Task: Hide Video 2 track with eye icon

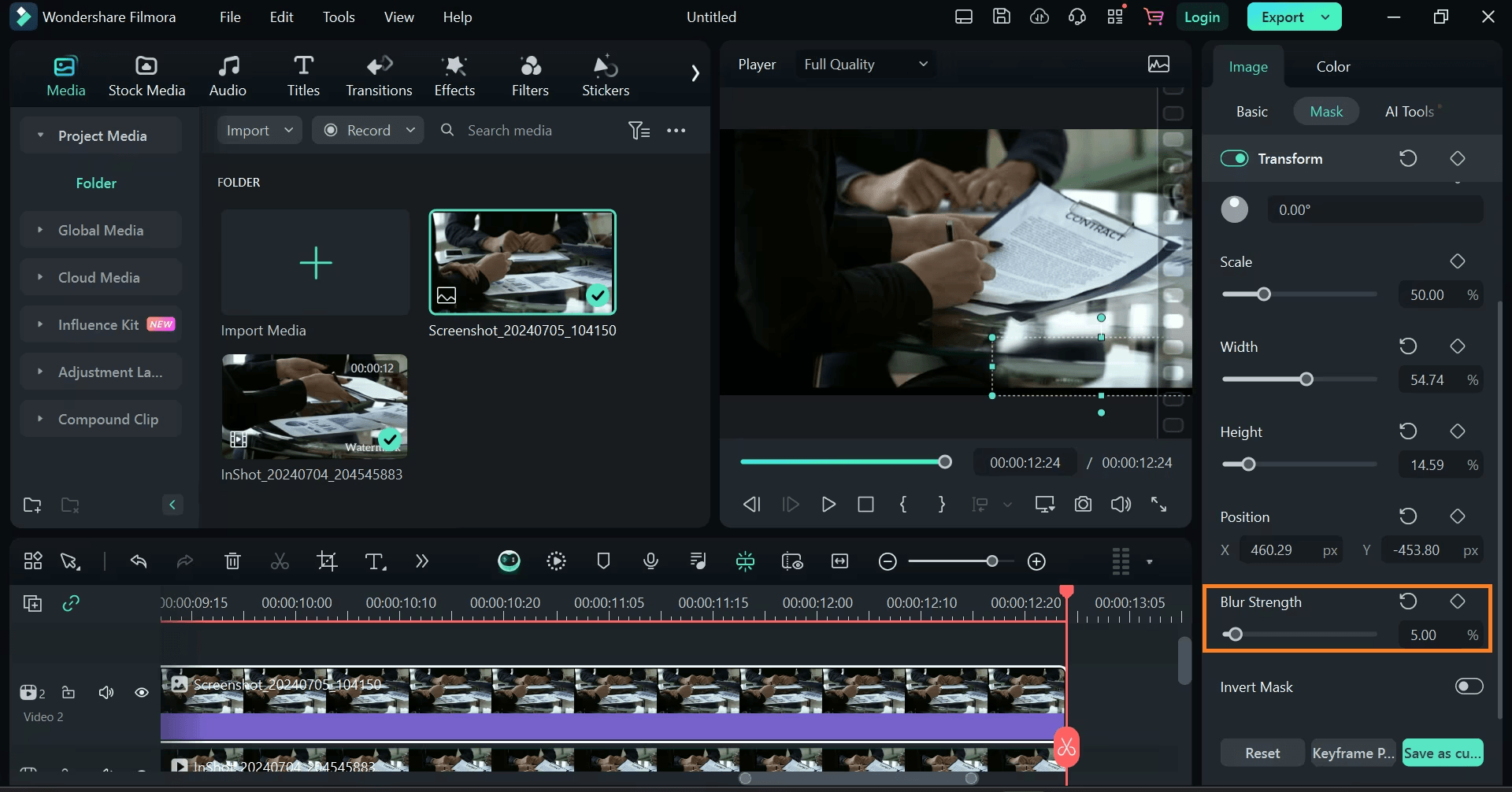Action: point(142,693)
